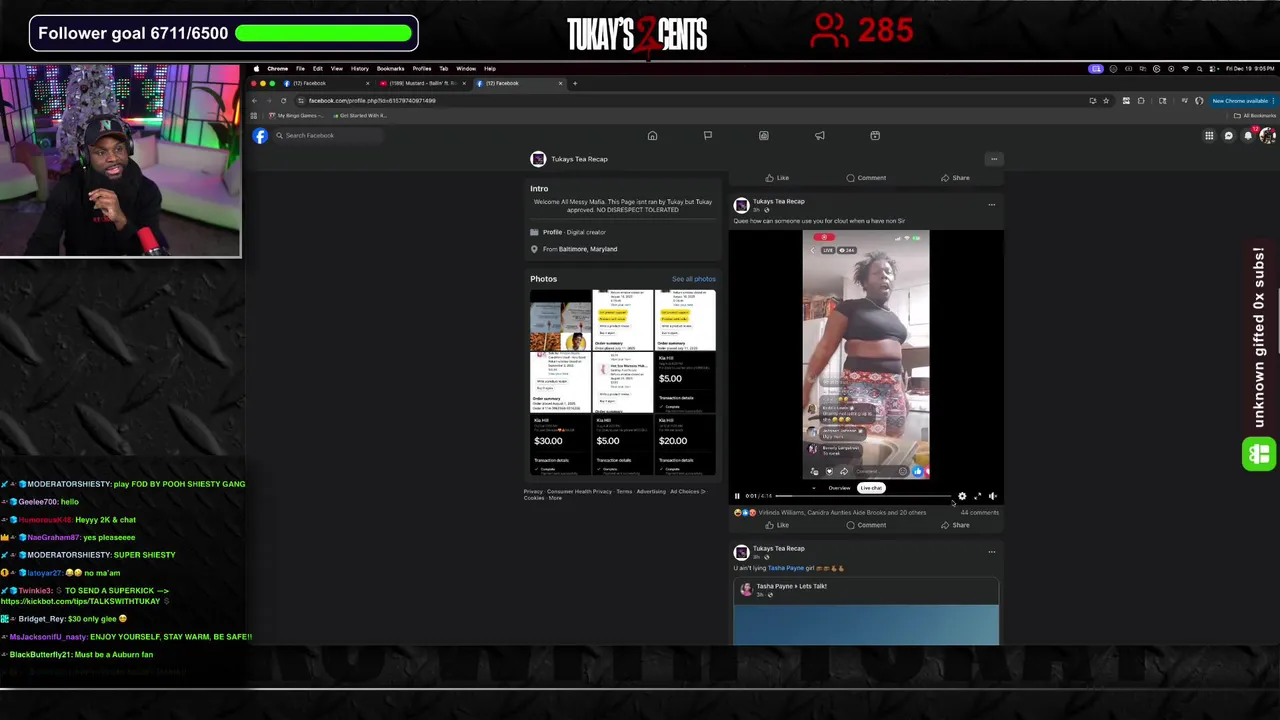The height and width of the screenshot is (720, 1280).
Task: Mute the video volume icon
Action: pyautogui.click(x=993, y=496)
